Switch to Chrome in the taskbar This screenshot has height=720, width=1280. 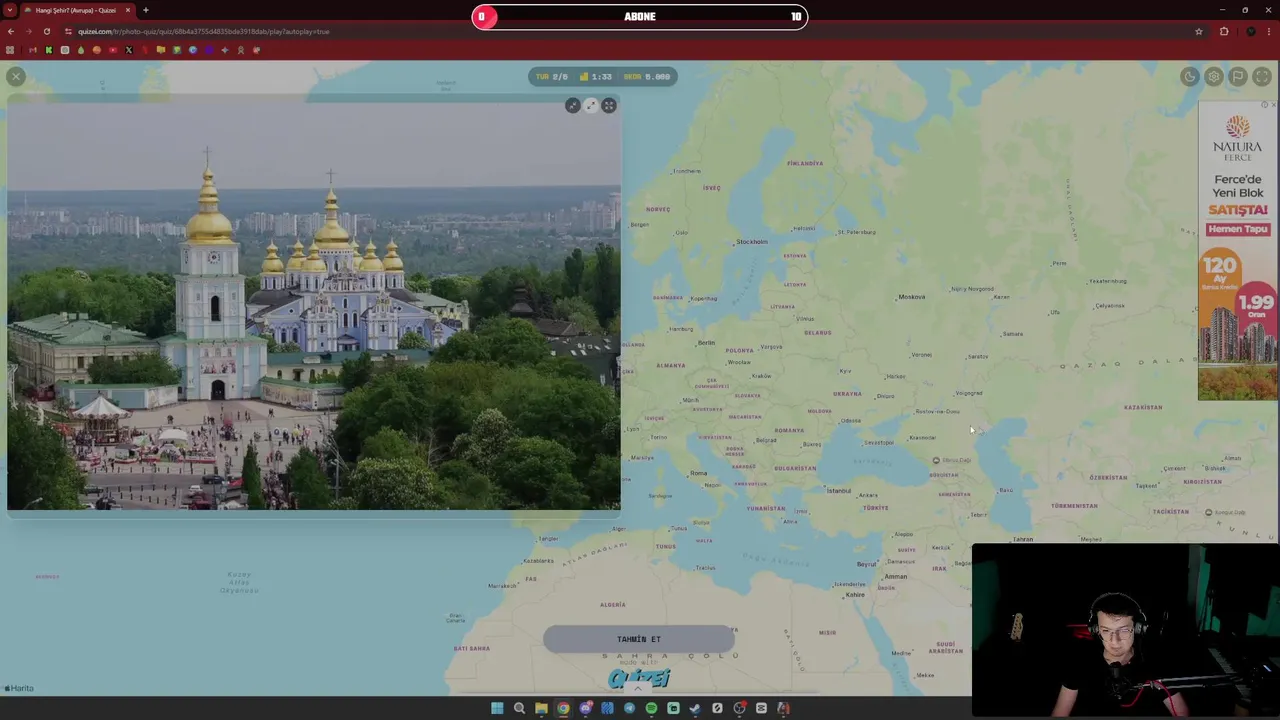click(x=563, y=708)
